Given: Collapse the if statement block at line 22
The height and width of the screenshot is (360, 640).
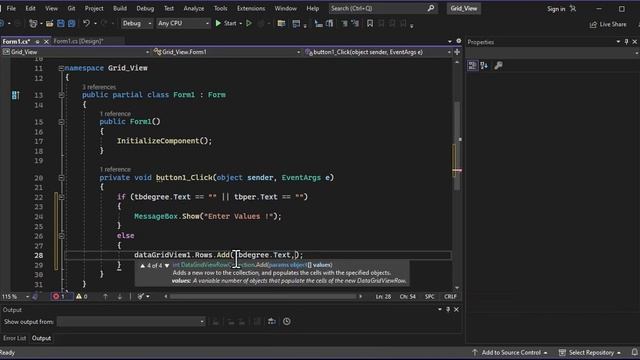Looking at the screenshot, I should 61,197.
